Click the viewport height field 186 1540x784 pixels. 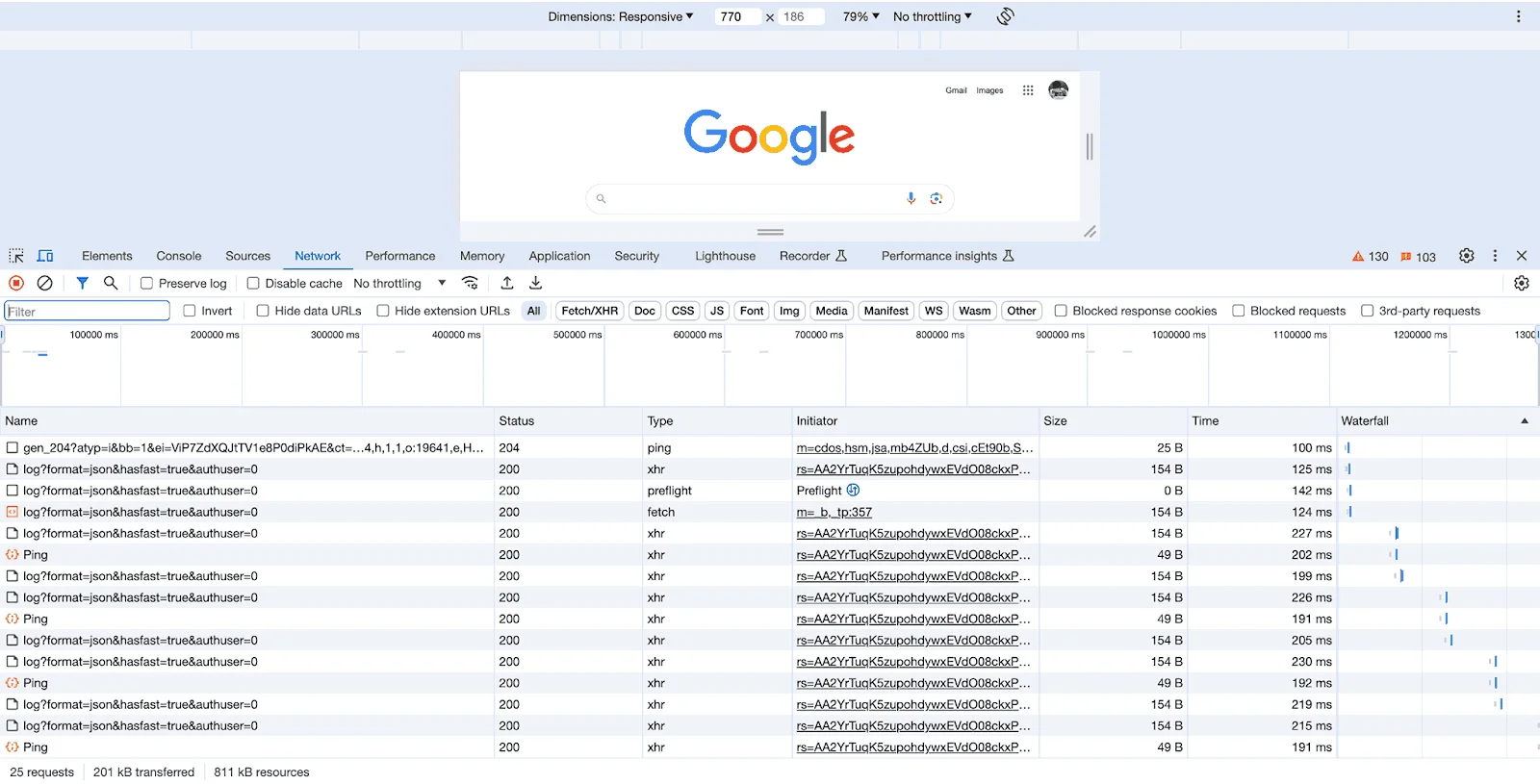[801, 16]
